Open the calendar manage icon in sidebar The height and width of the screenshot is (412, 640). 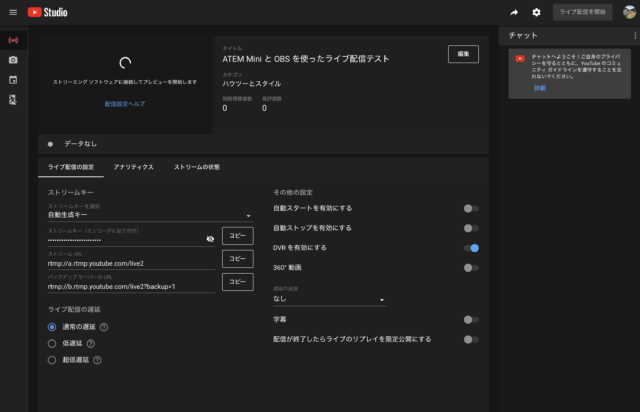13,79
